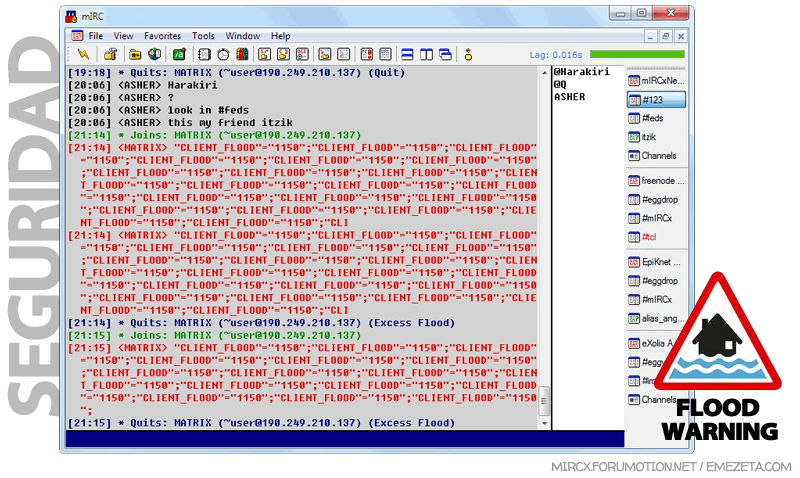Open the Colors books icon in toolbar
Screen dimensions: 800x478
tap(242, 54)
